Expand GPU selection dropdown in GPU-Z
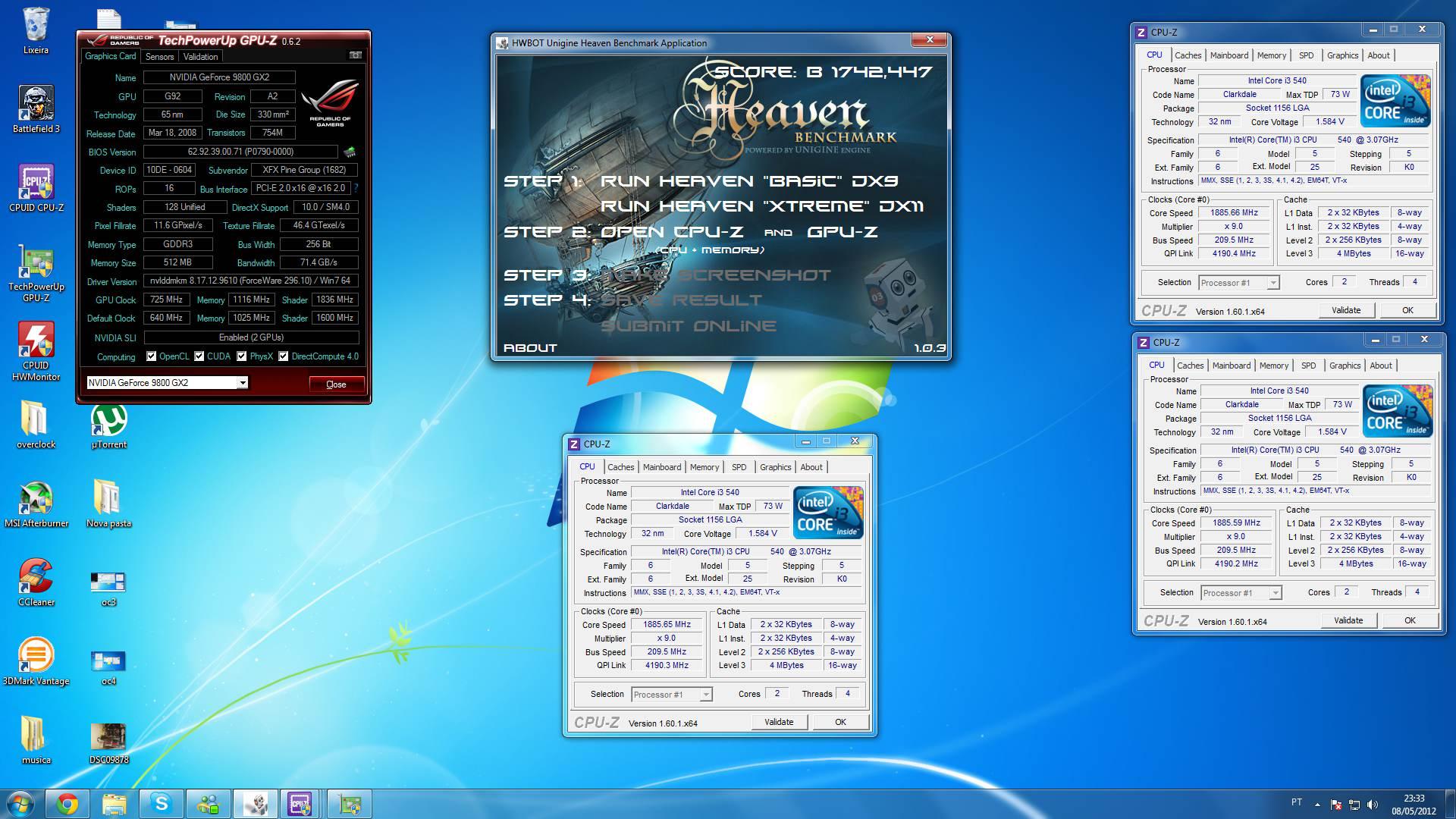1456x819 pixels. 243,383
